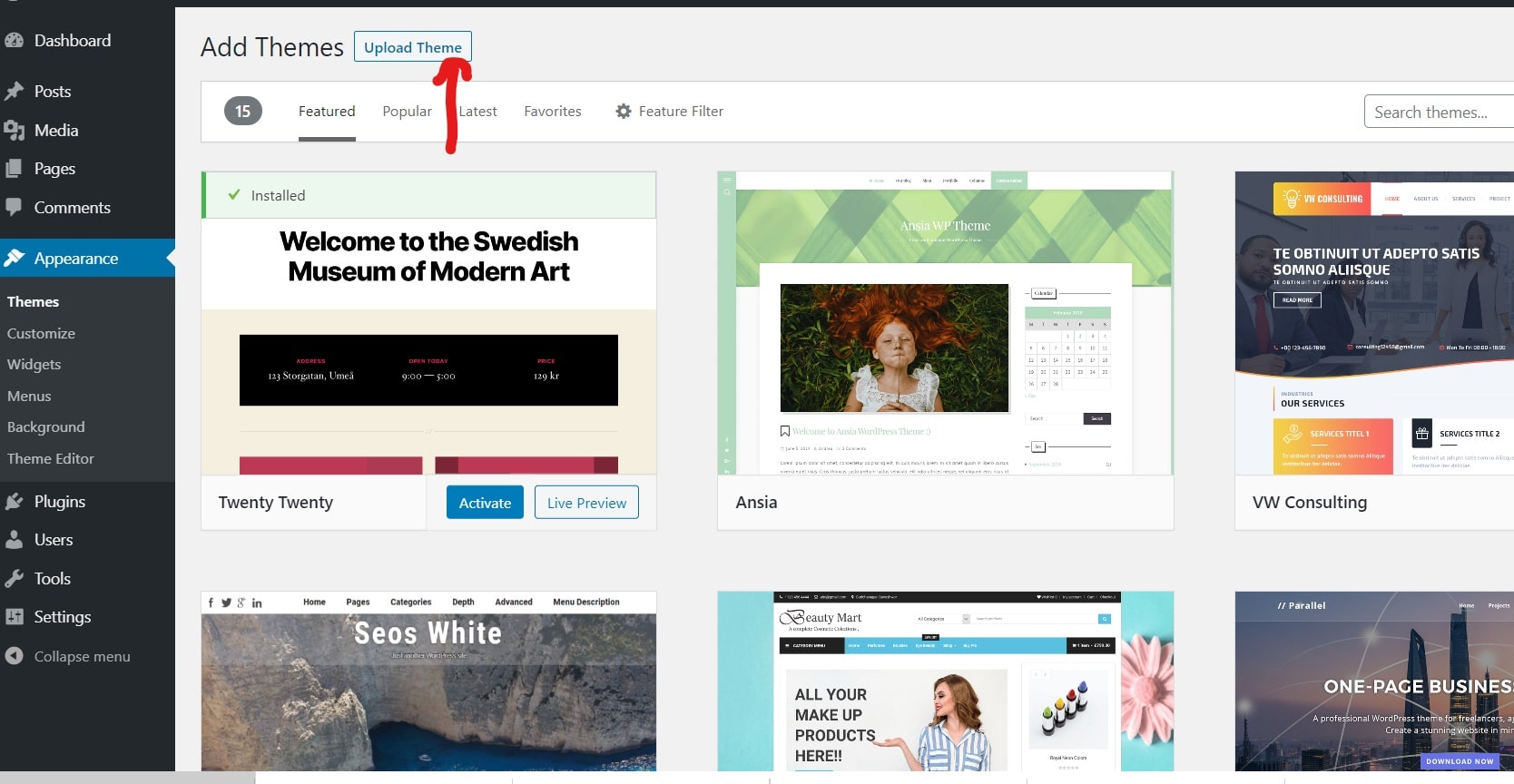Click the Plugins plug icon
The height and width of the screenshot is (784, 1514).
click(14, 502)
